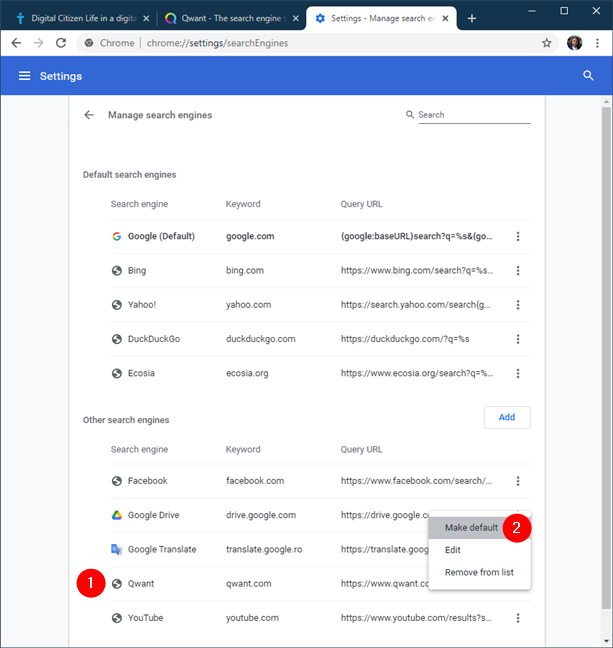Click the browser forward arrow

point(38,43)
